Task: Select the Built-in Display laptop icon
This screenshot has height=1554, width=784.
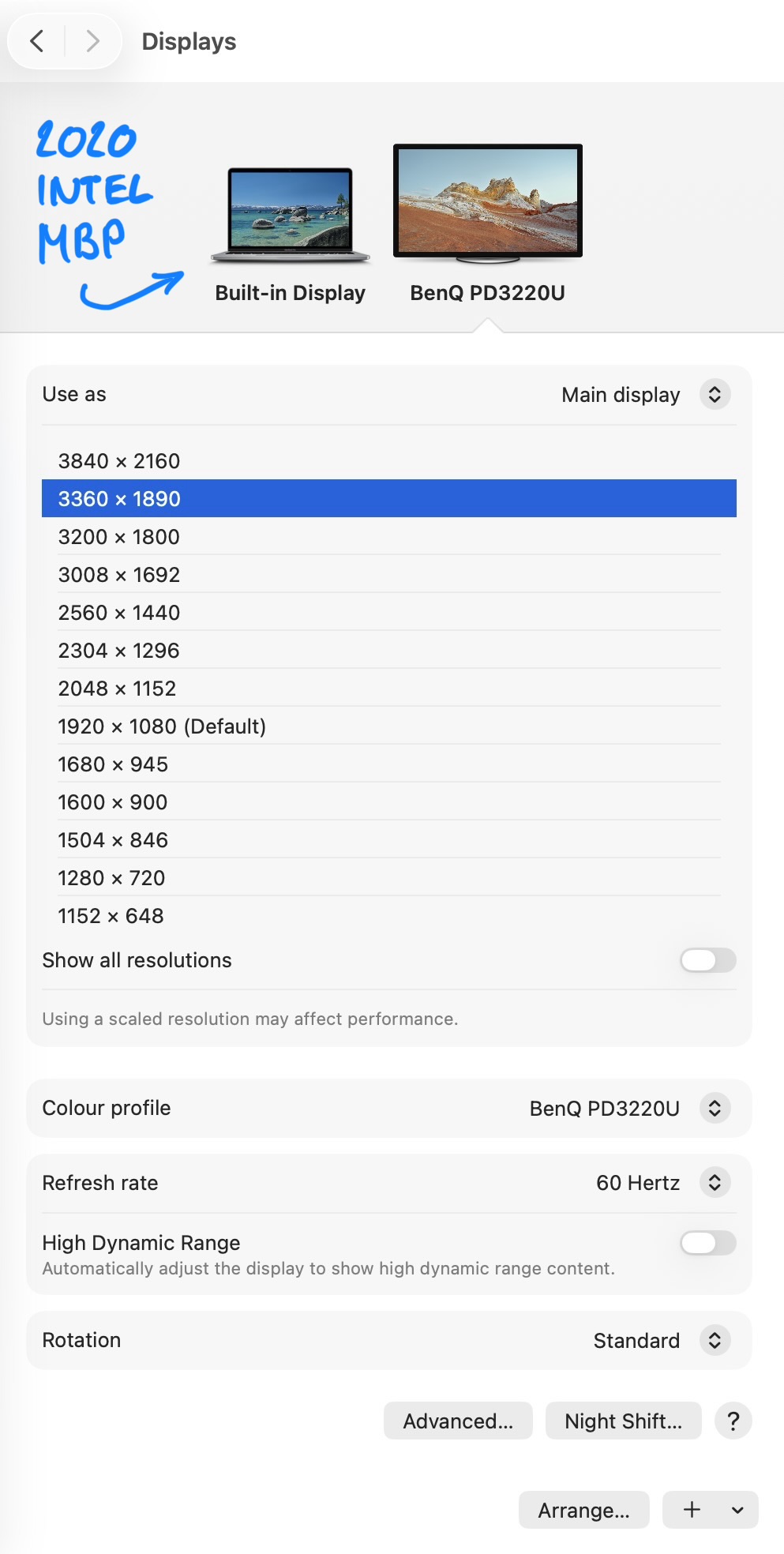Action: pos(291,215)
